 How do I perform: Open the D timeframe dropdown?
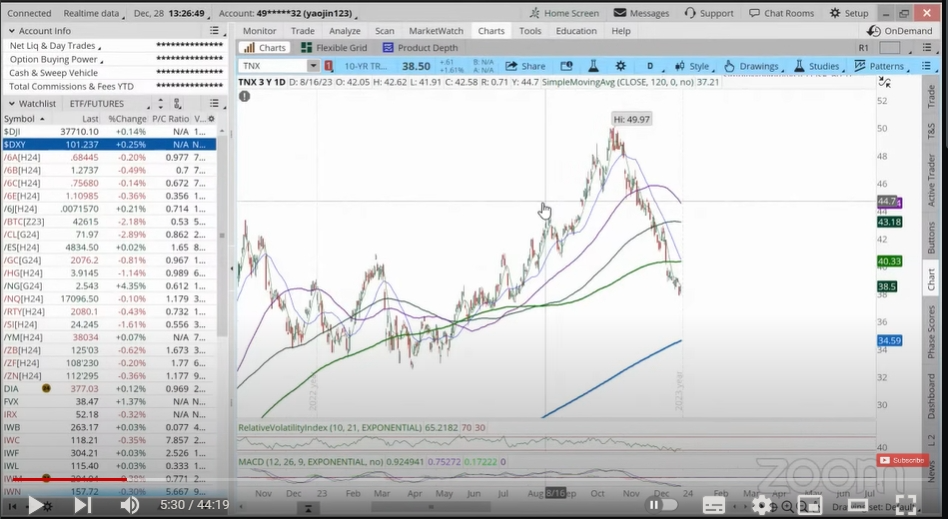click(653, 66)
